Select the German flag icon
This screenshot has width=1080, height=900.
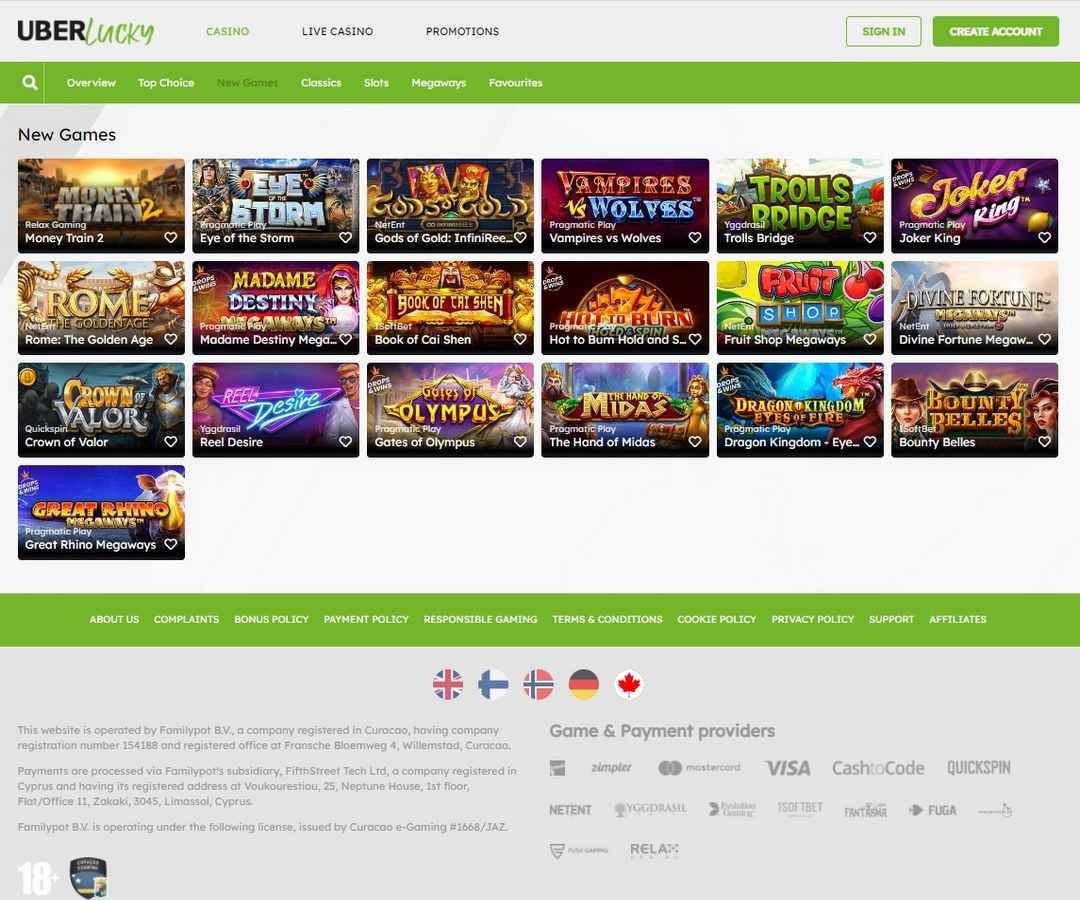pos(584,684)
